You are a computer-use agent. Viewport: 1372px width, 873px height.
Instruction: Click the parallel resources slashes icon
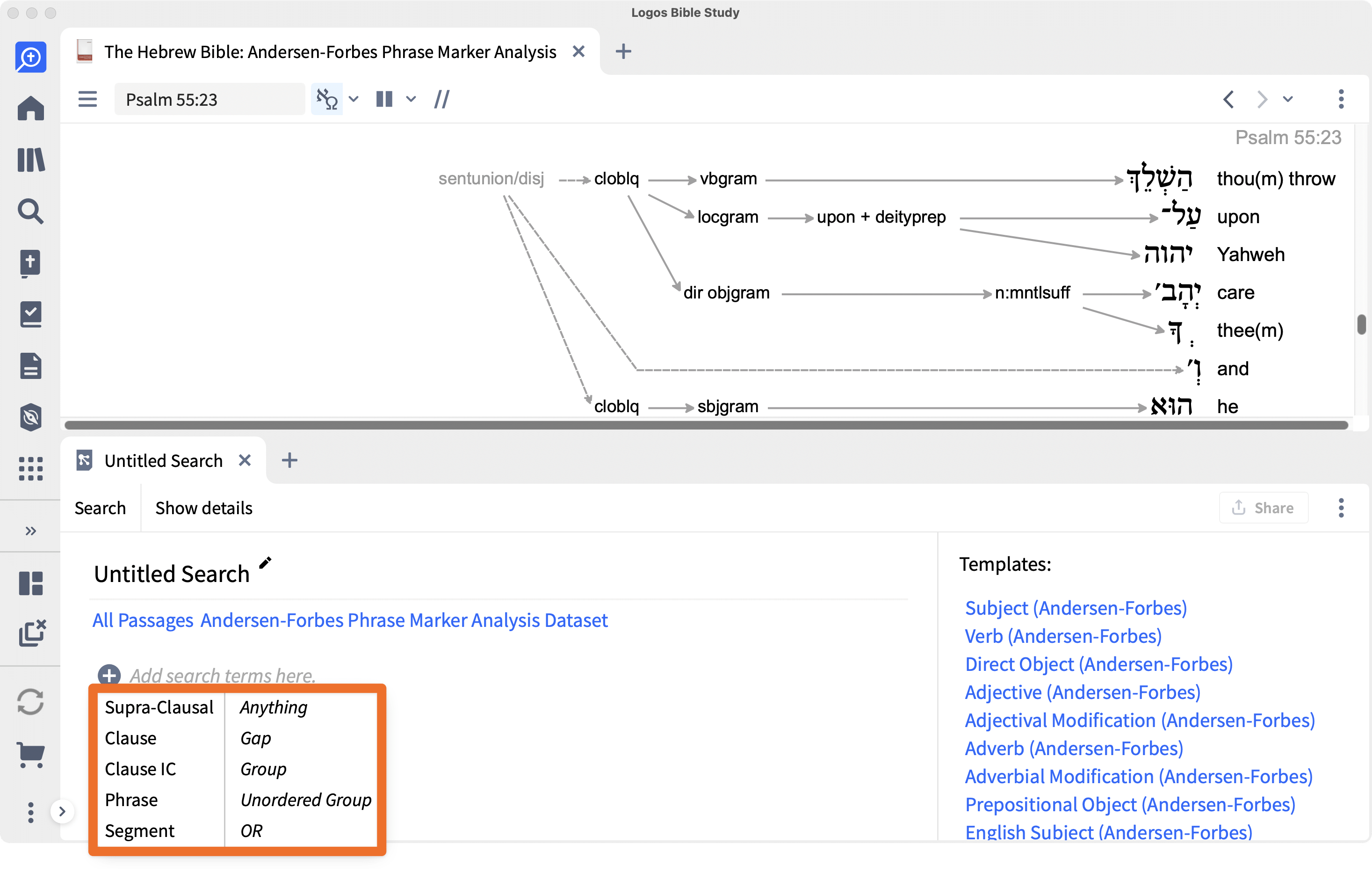441,99
